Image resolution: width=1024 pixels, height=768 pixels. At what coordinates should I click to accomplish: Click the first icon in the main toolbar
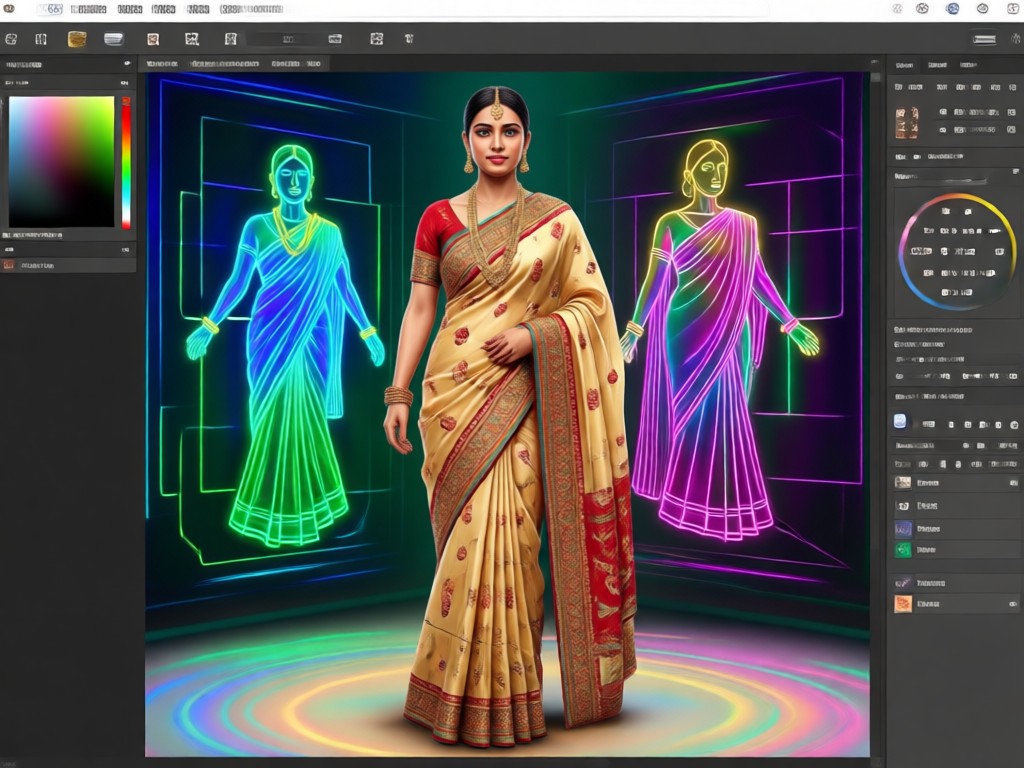10,39
